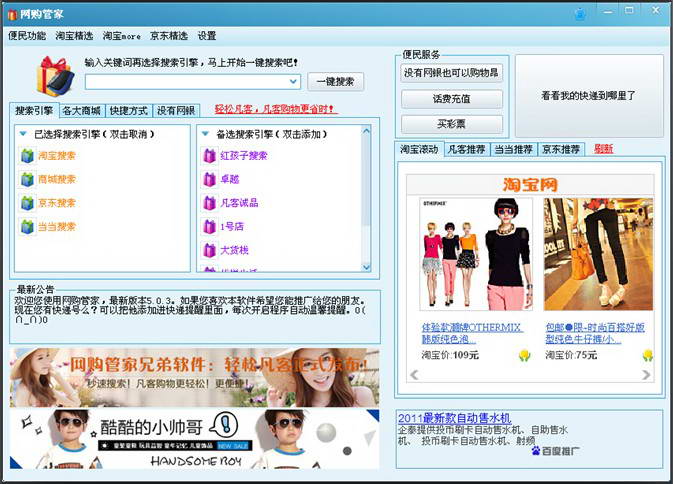673x484 pixels.
Task: Click the 淘宝搜索 gift box icon
Action: pos(27,156)
